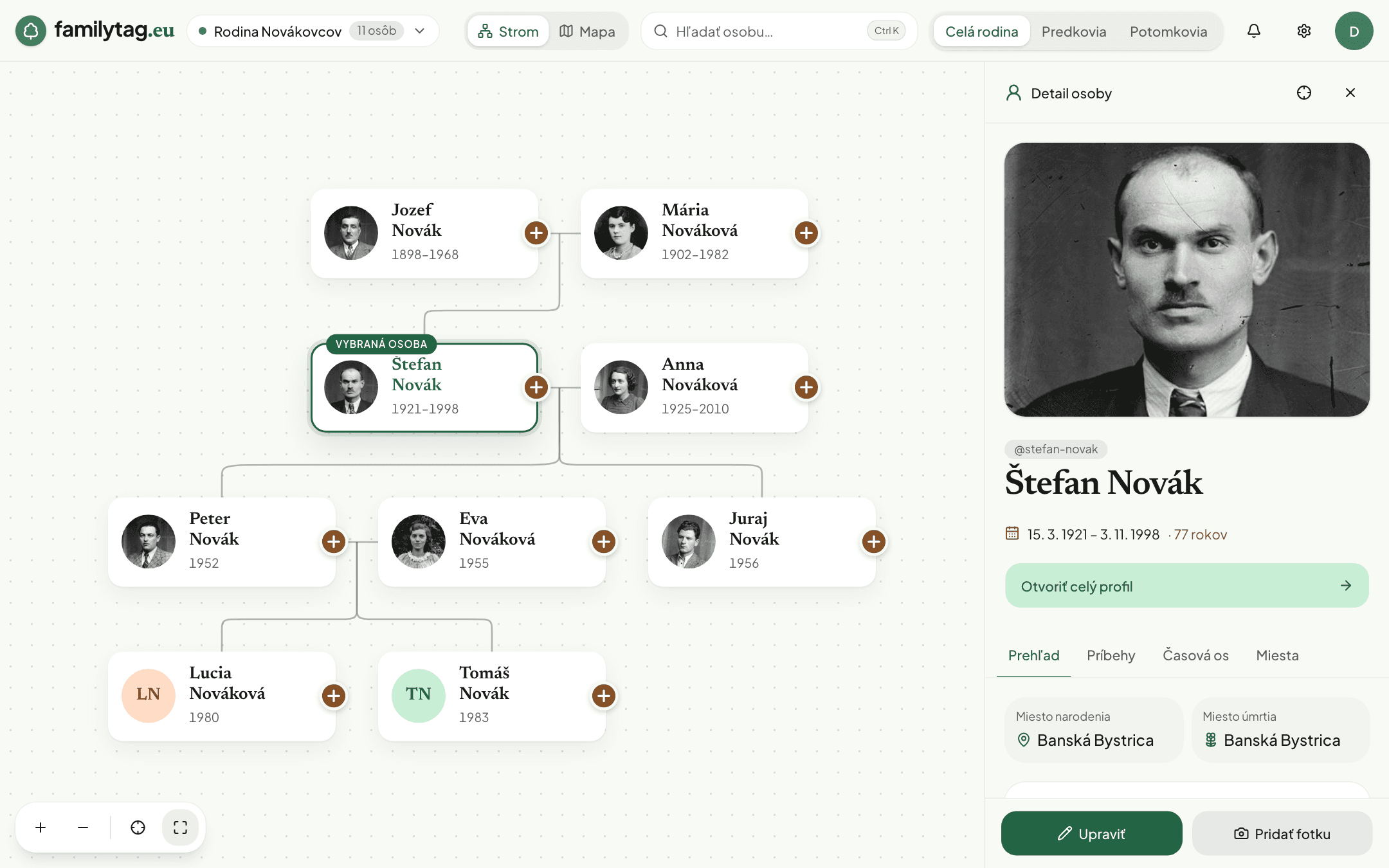Image resolution: width=1389 pixels, height=868 pixels.
Task: Toggle fullscreen view of the canvas
Action: pos(180,827)
